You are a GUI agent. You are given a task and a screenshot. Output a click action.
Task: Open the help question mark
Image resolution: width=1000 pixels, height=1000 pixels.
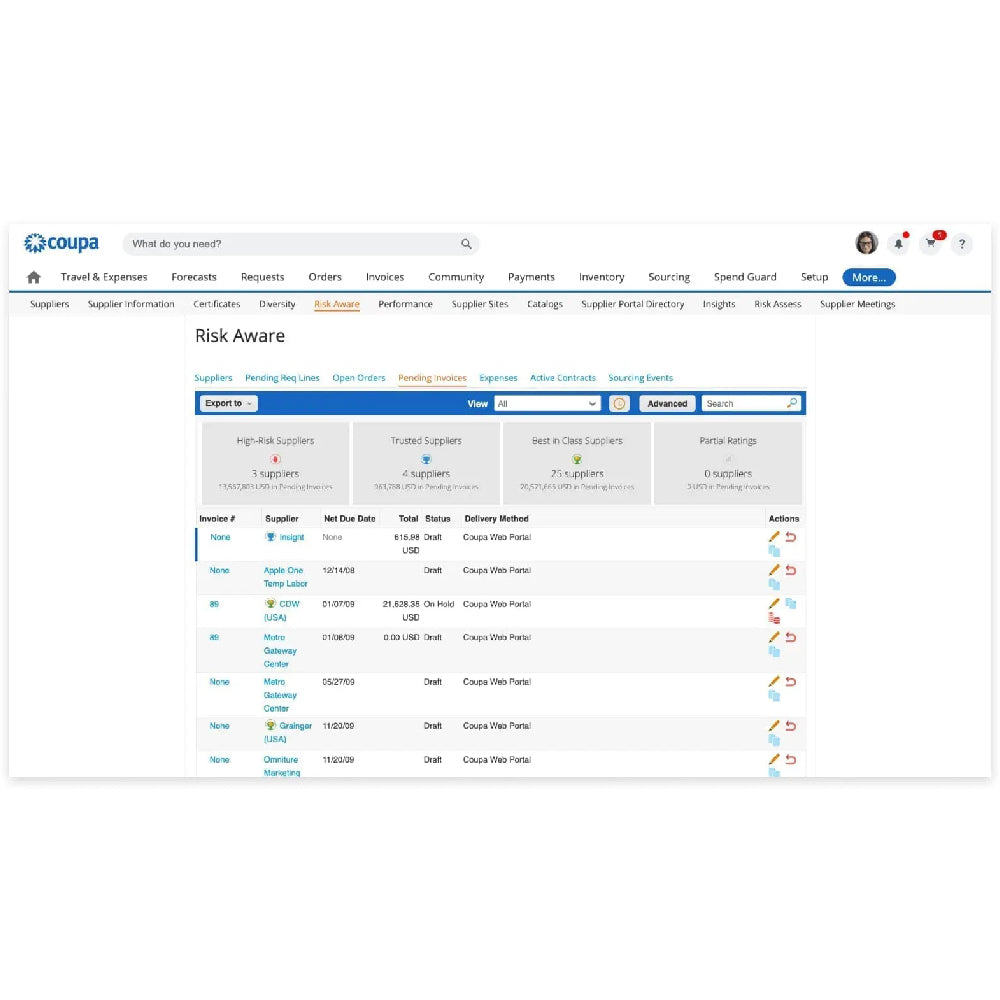point(962,244)
